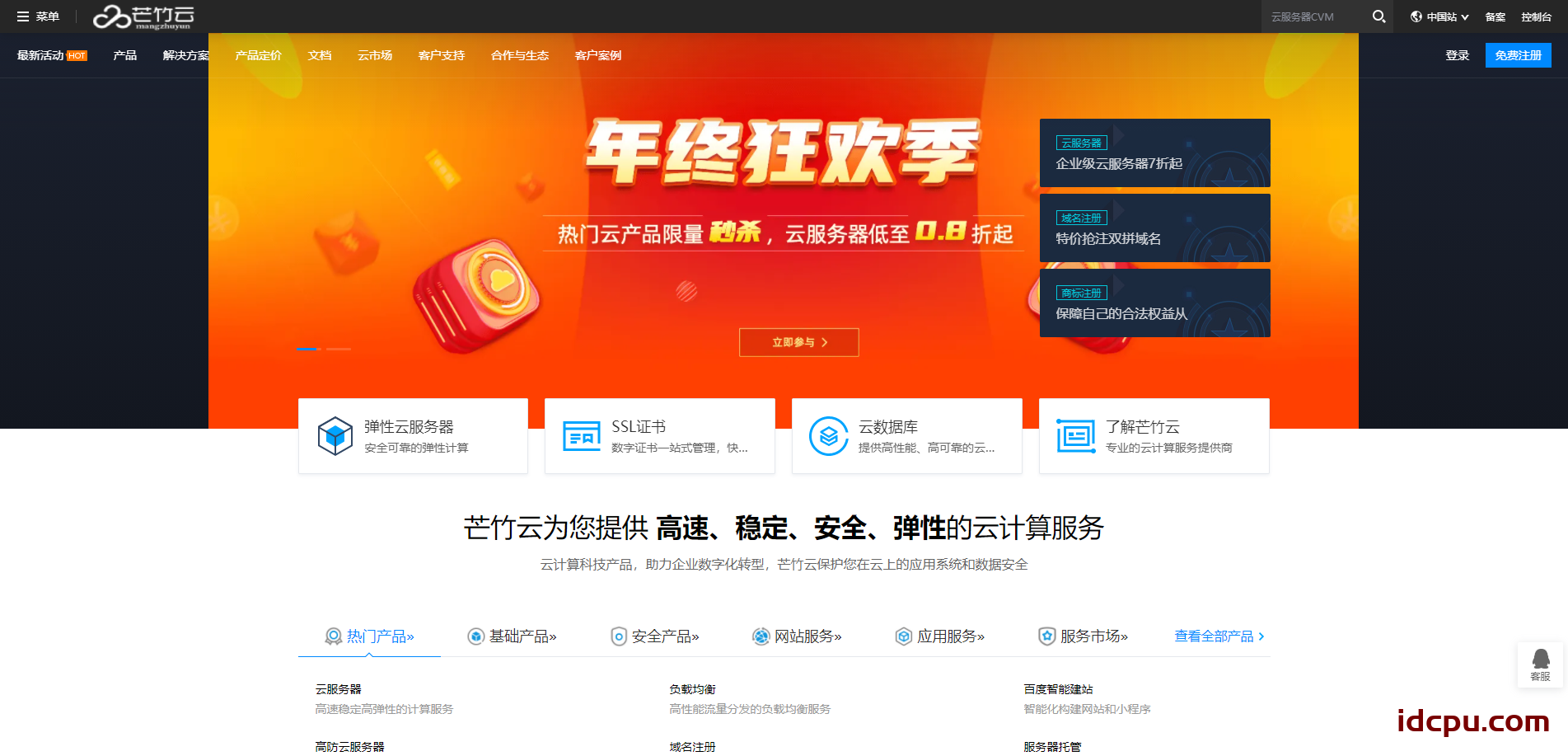
Task: Click the 弹性云服务器 card title
Action: point(409,427)
